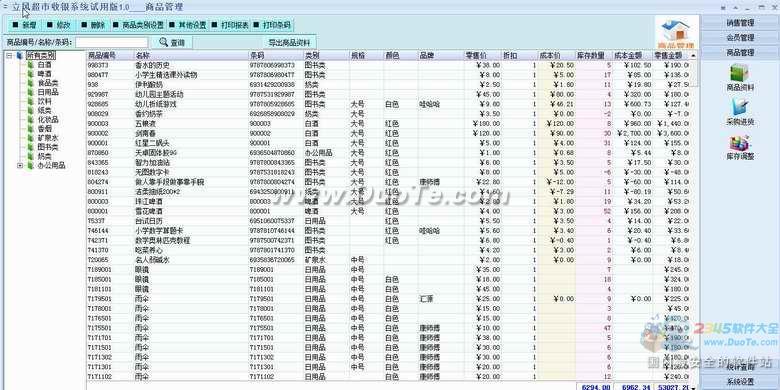Viewport: 780px width, 390px height.
Task: Click the product code/name/barcode search field
Action: point(111,42)
